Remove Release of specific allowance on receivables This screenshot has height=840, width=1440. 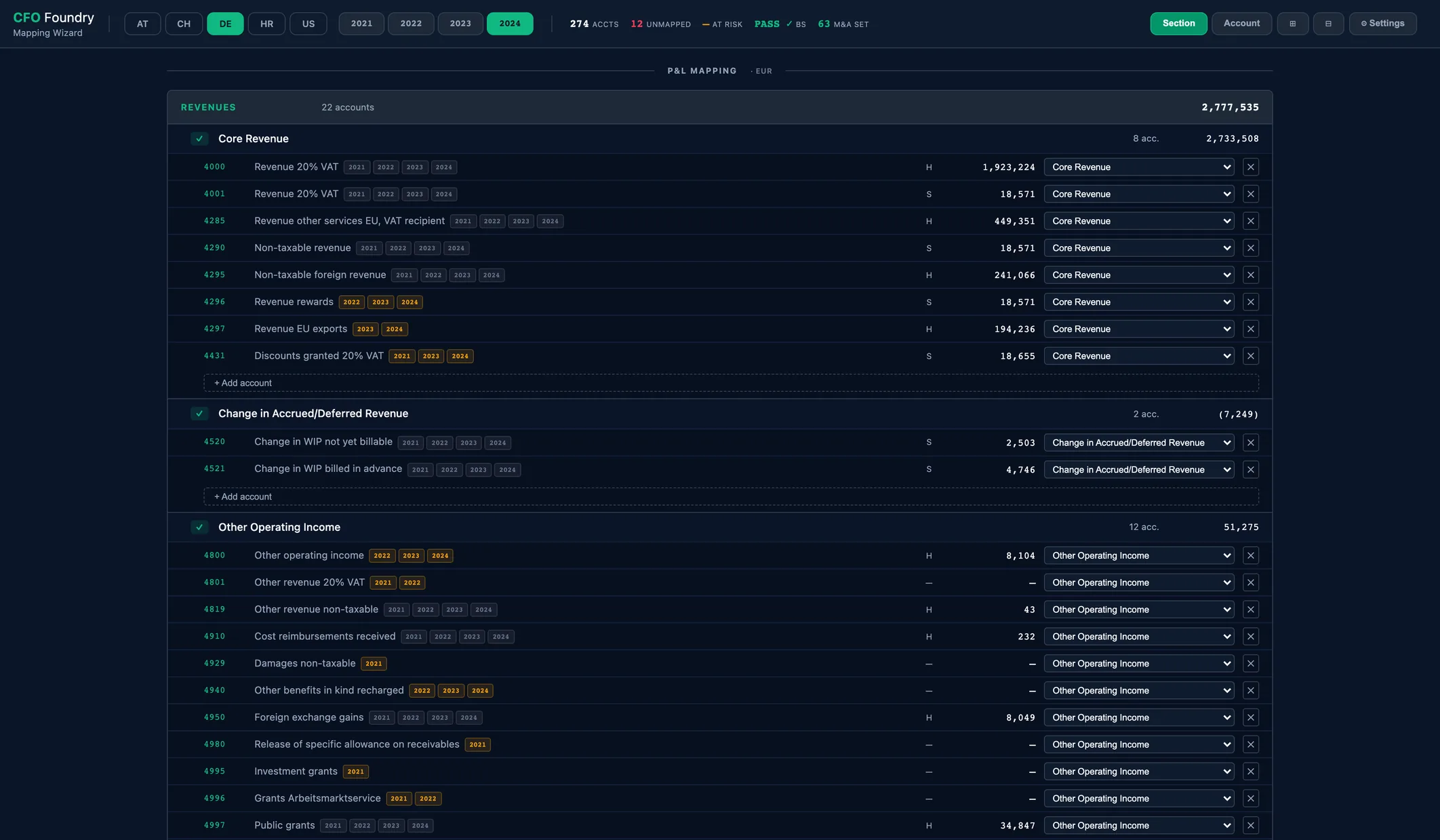point(1251,744)
